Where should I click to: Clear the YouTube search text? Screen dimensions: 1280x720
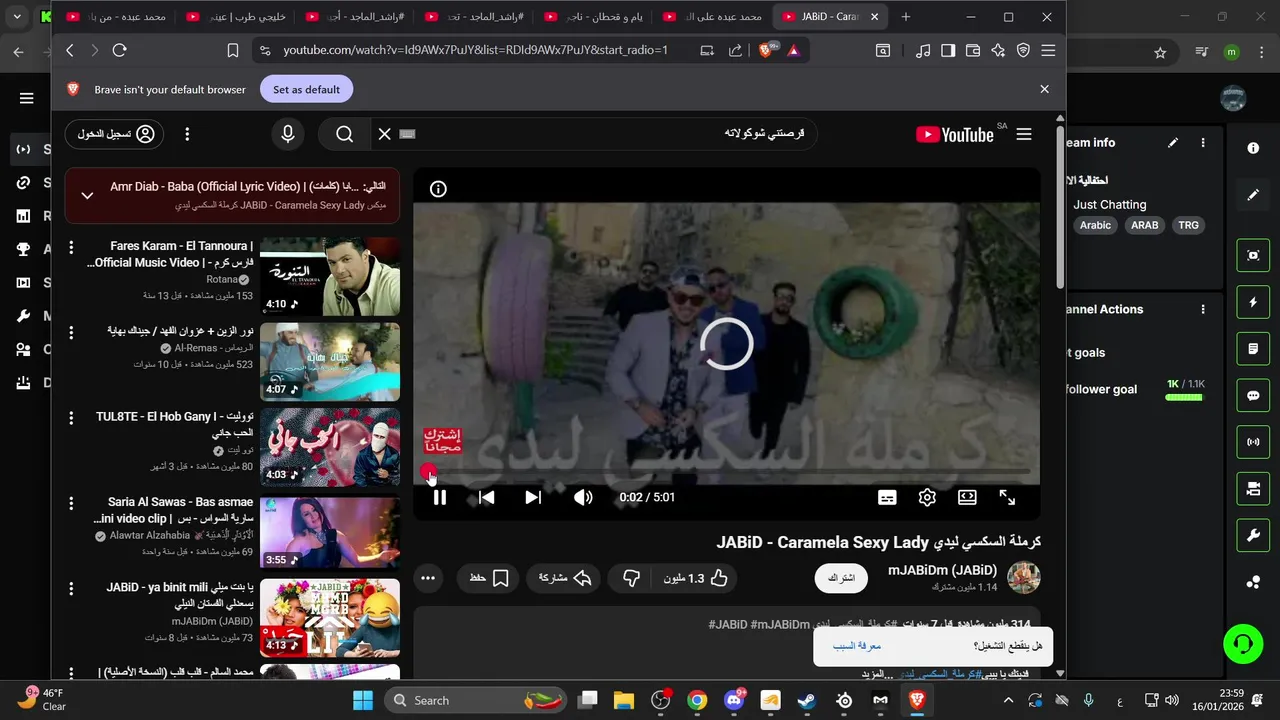[x=384, y=134]
